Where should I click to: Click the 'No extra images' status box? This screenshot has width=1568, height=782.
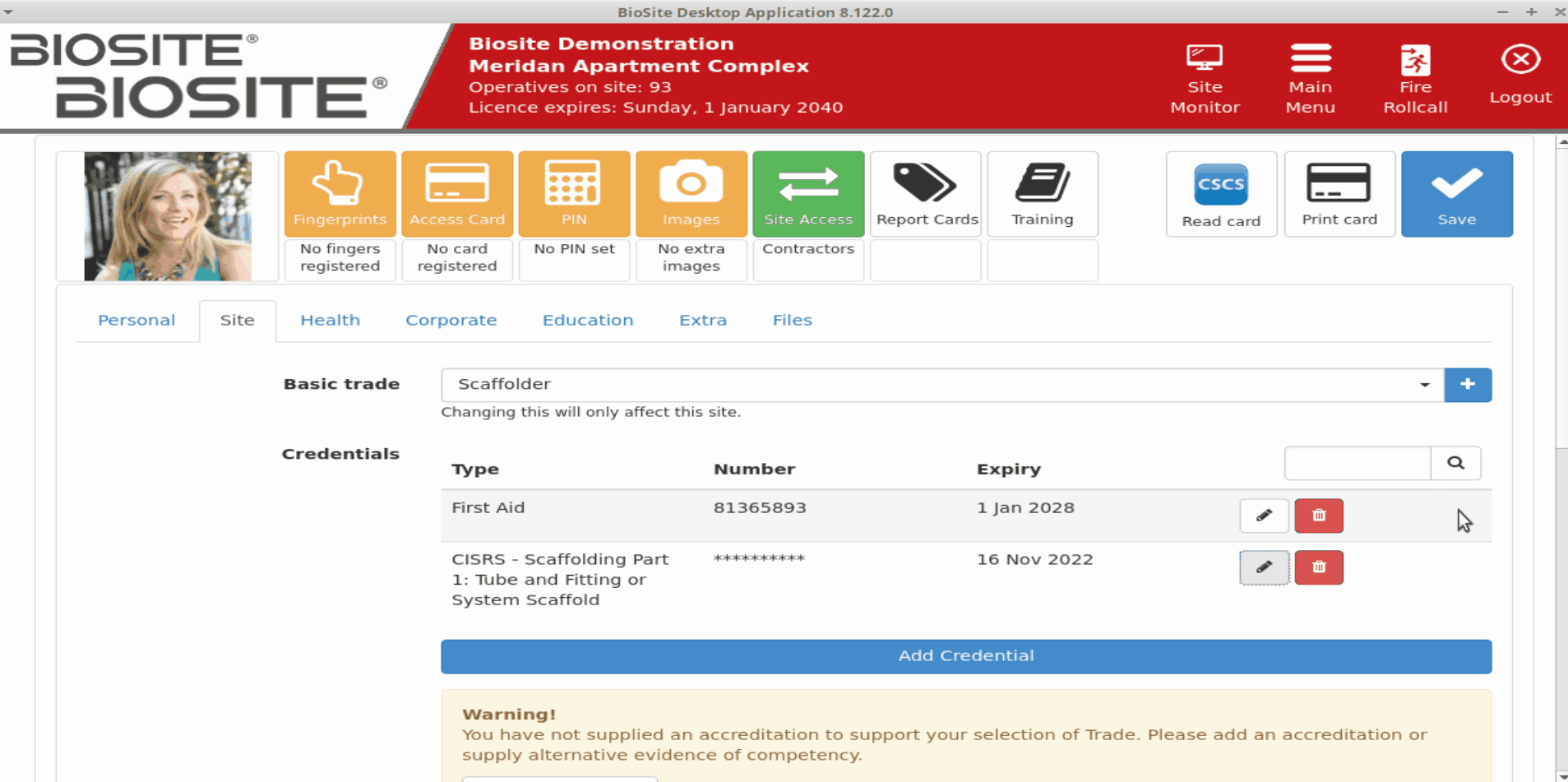691,260
